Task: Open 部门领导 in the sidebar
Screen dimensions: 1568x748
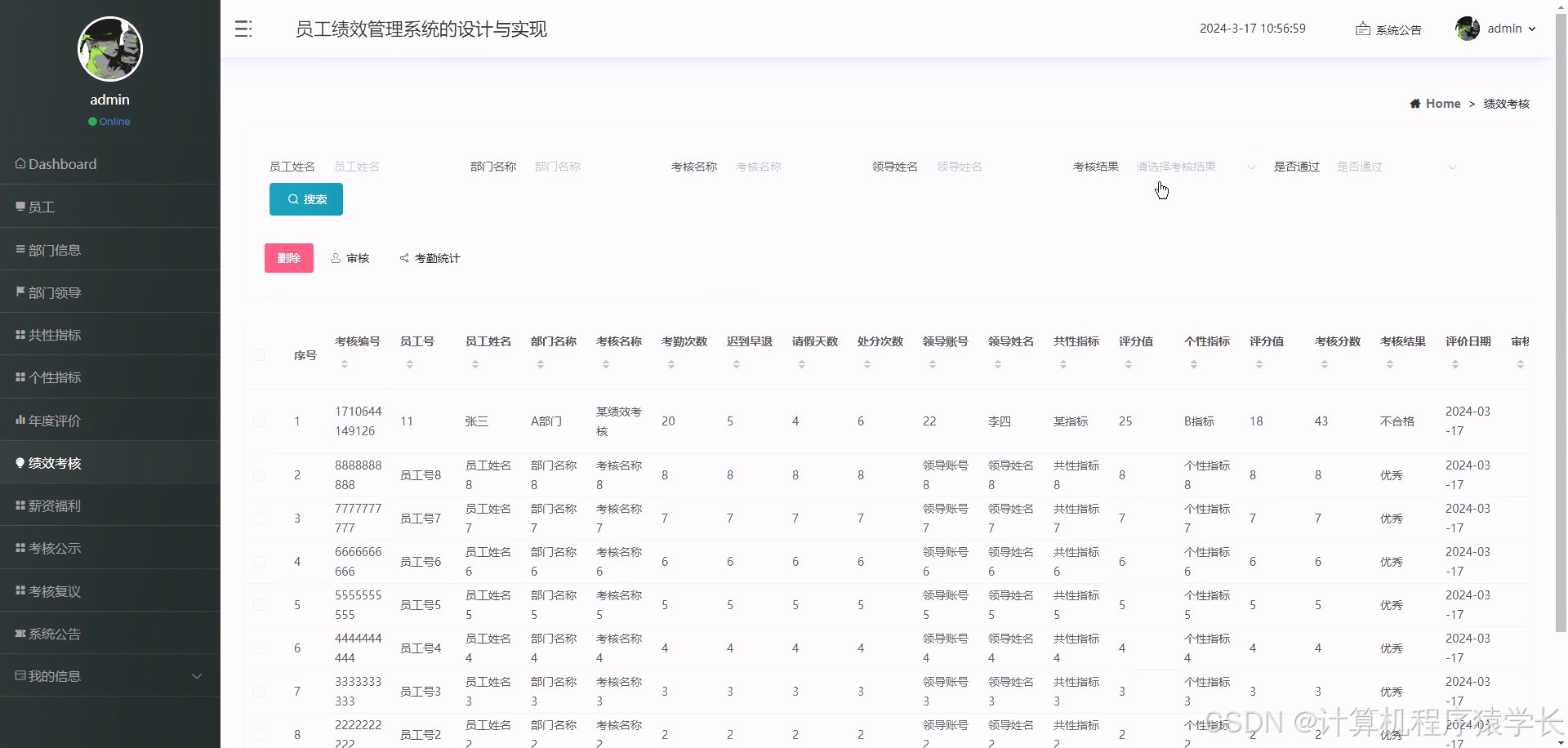Action: coord(110,292)
